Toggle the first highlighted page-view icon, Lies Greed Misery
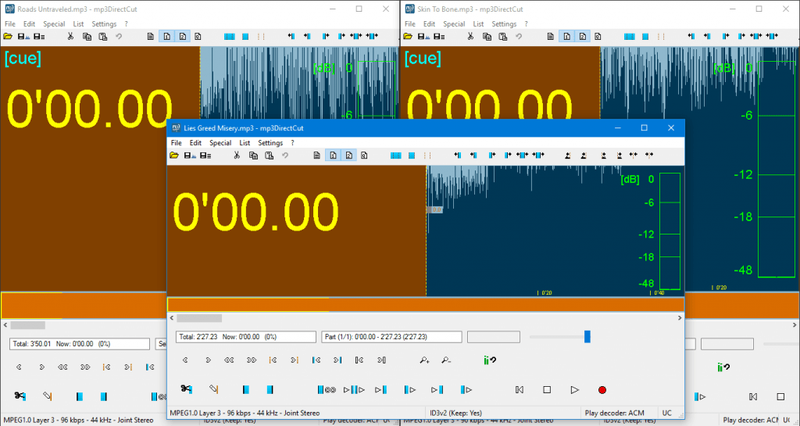 point(333,155)
